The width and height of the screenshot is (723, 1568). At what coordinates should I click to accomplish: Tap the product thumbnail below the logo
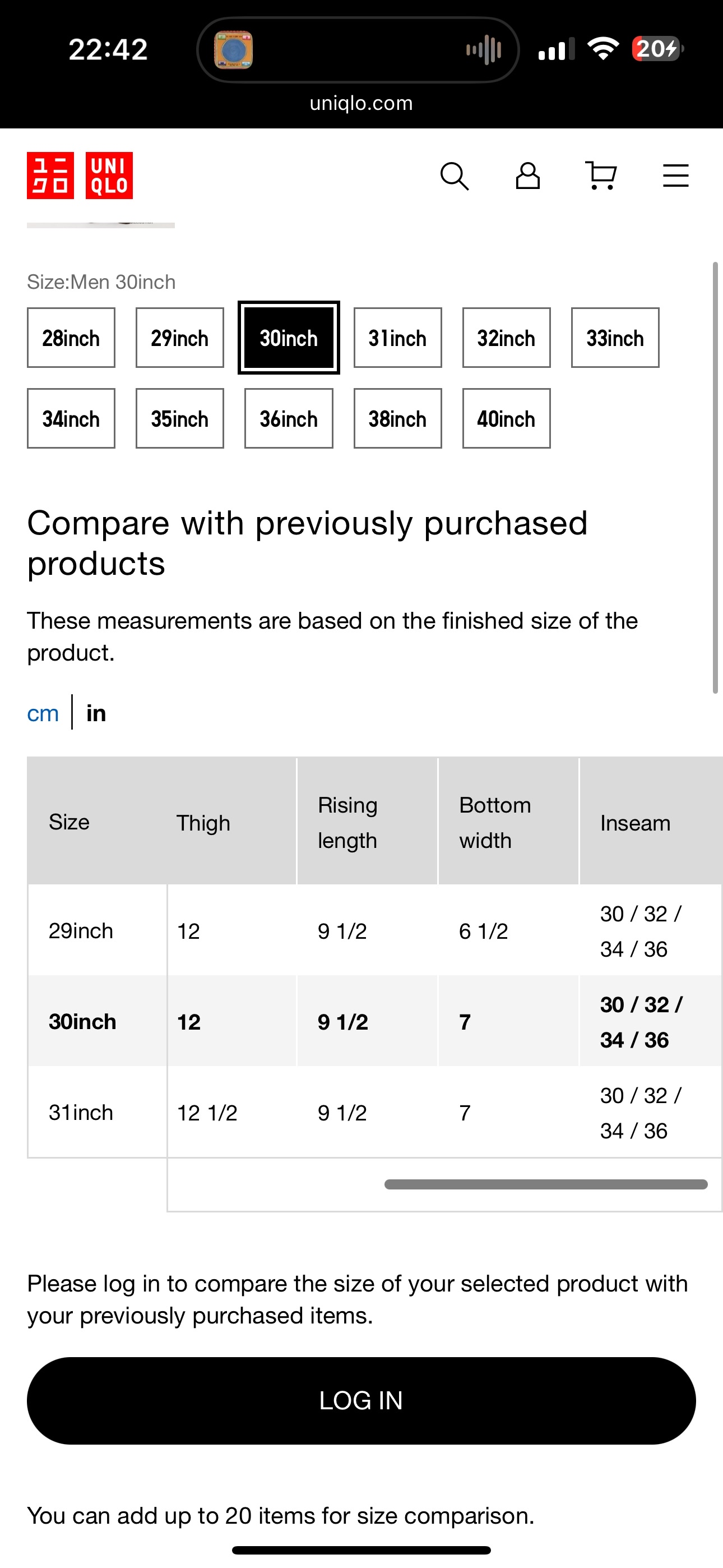coord(101,225)
